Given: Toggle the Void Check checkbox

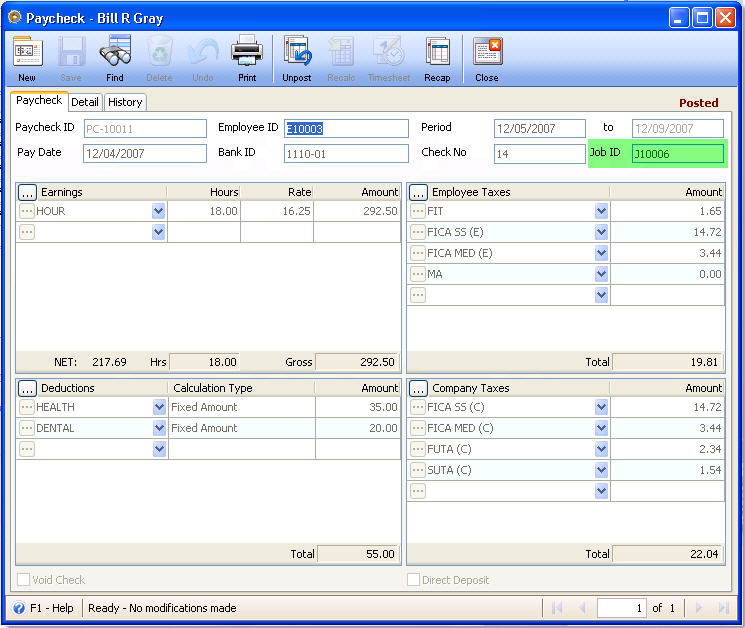Looking at the screenshot, I should pos(23,580).
